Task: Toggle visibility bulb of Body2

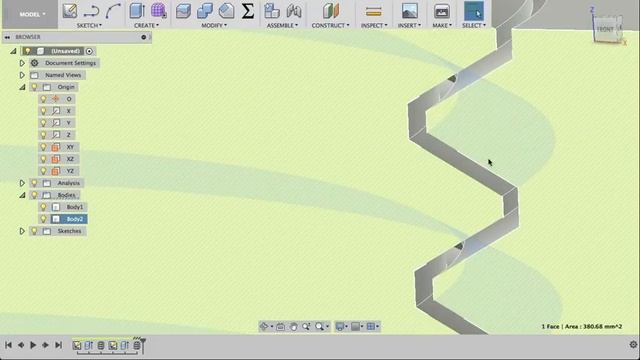Action: 43,219
